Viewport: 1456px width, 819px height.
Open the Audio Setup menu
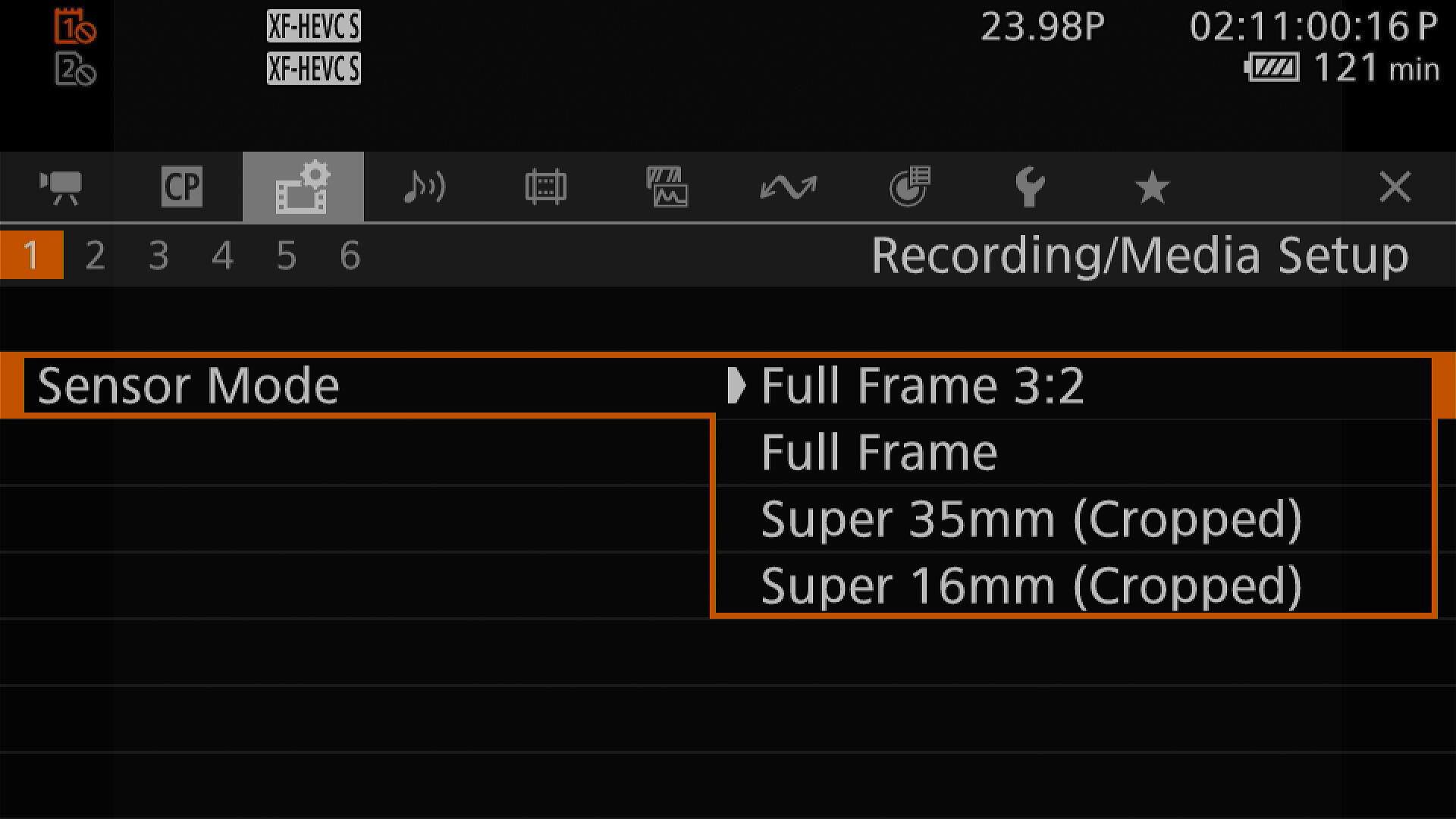425,187
